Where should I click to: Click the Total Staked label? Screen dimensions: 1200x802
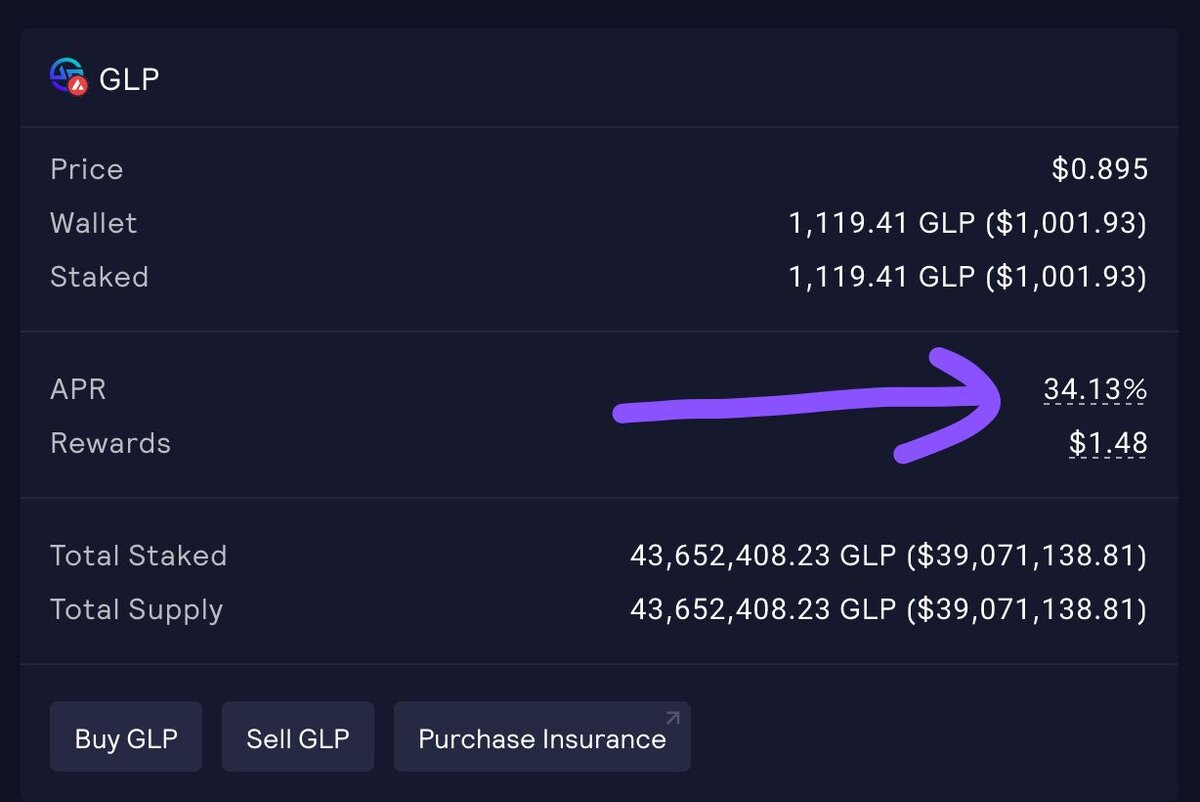[138, 556]
